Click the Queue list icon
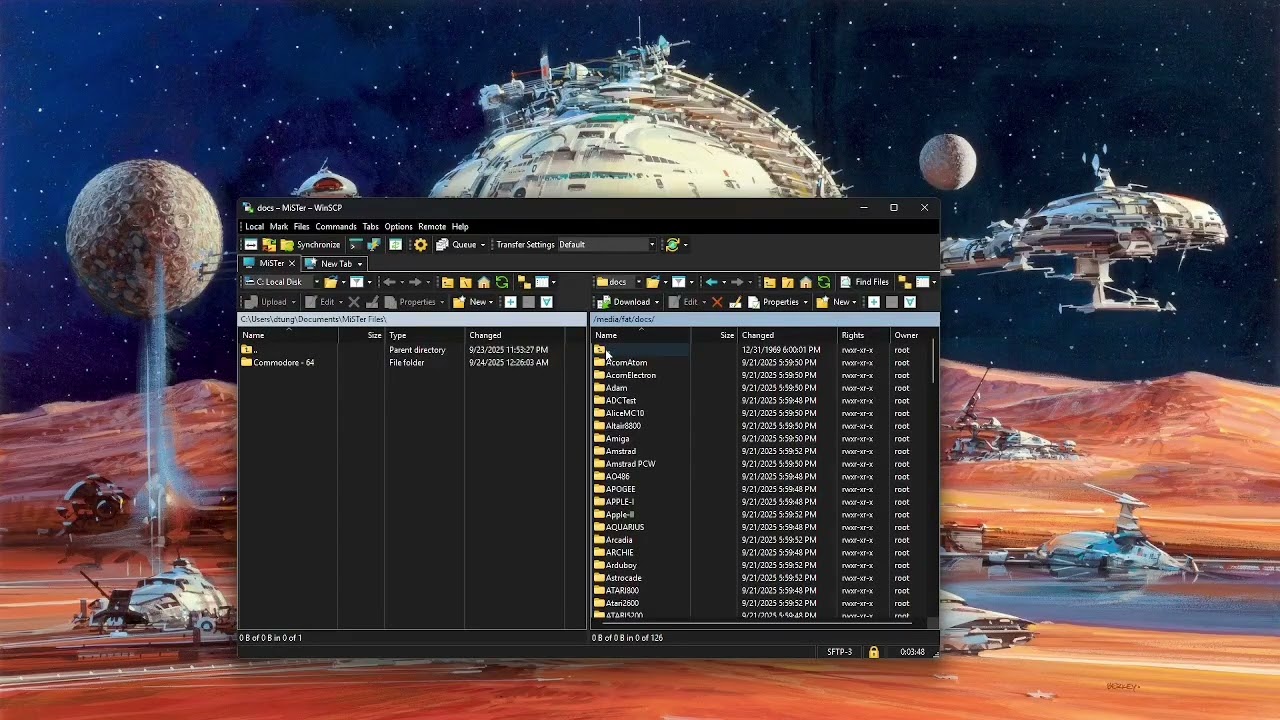 442,245
